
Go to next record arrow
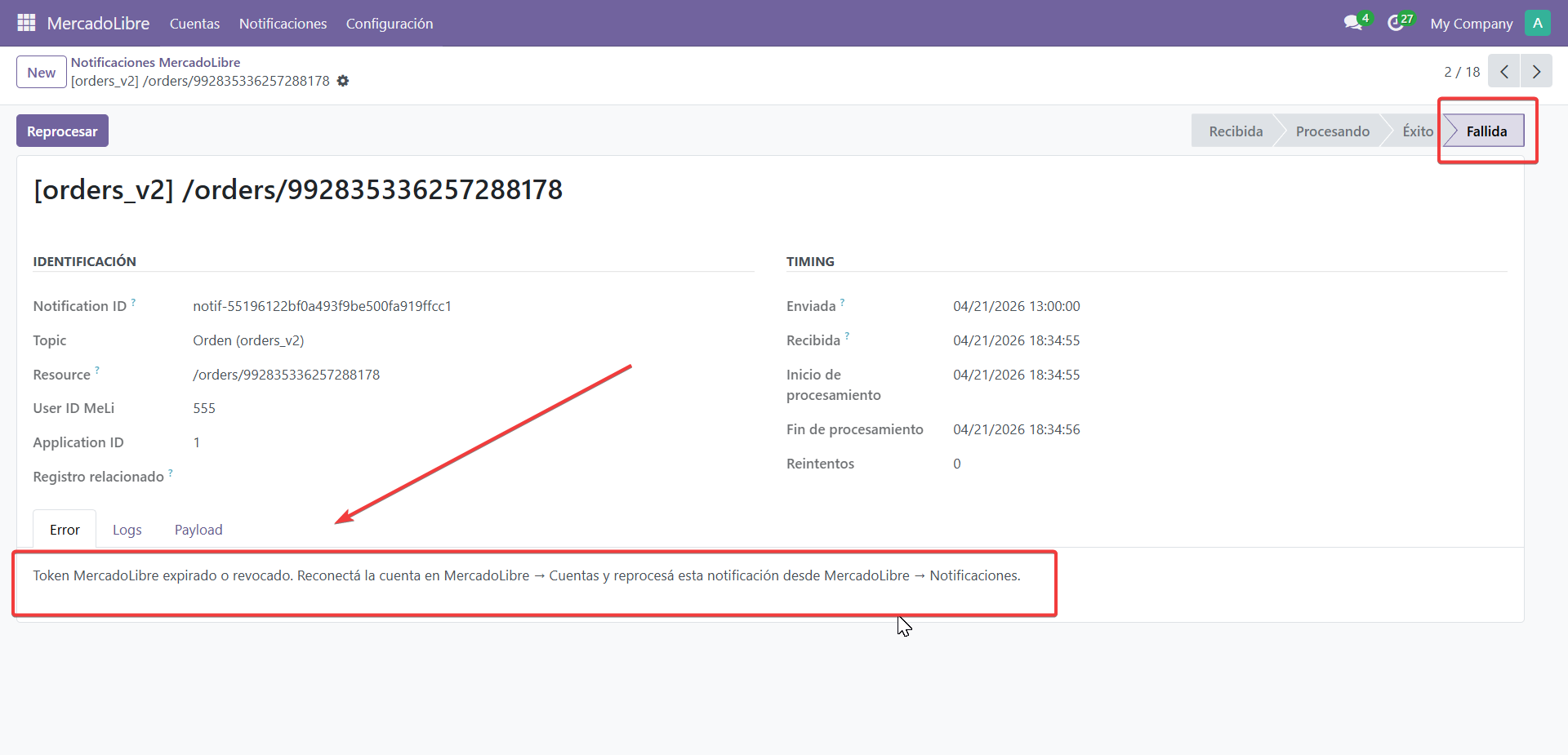[x=1536, y=72]
